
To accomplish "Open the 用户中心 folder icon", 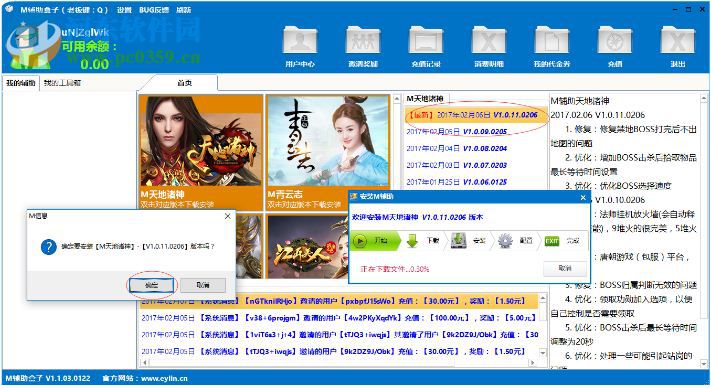I will coord(300,40).
